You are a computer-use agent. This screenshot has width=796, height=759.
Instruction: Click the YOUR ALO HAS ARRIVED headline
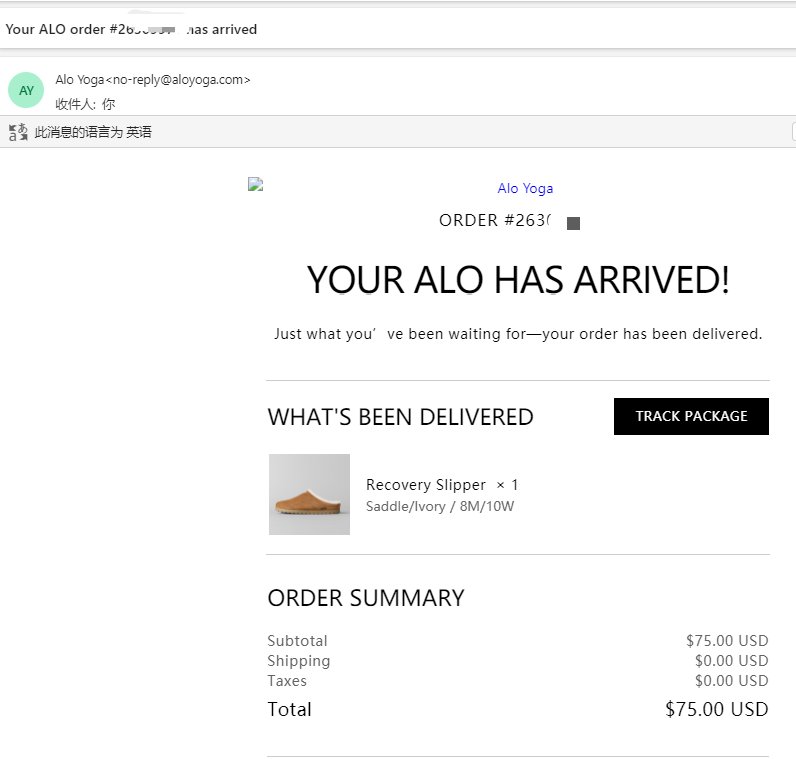(x=518, y=280)
